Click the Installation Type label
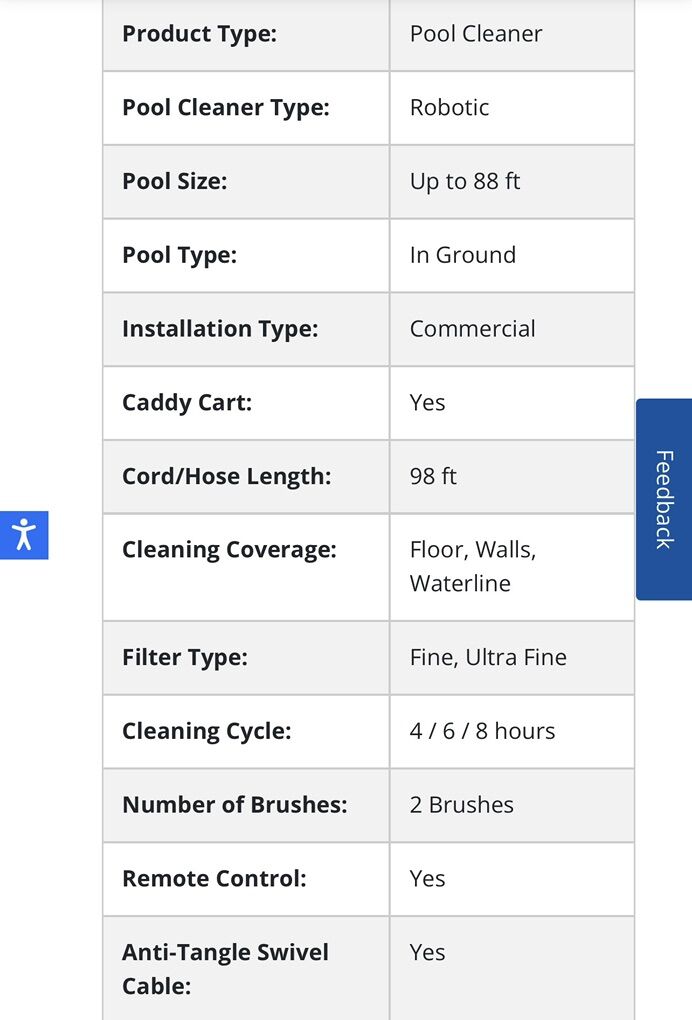This screenshot has width=692, height=1020. (220, 329)
